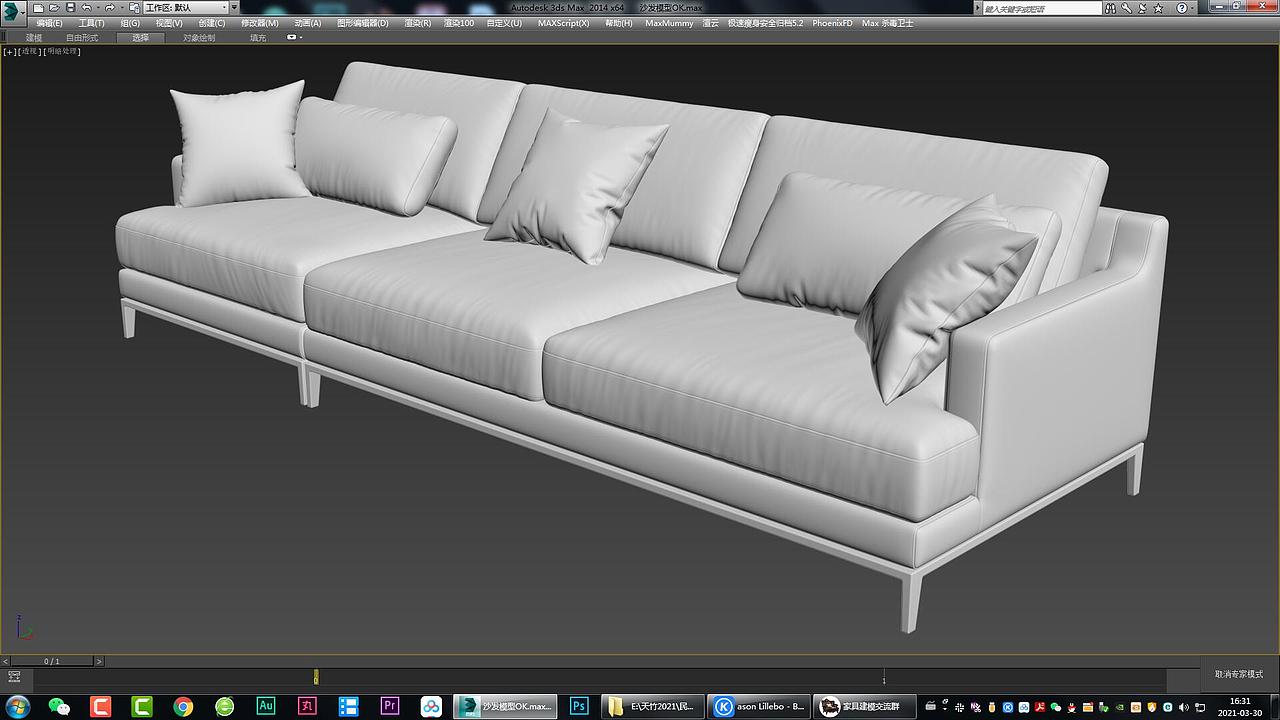Click the project folder icon in quick access
Screen dimensions: 1280x720
(x=135, y=8)
